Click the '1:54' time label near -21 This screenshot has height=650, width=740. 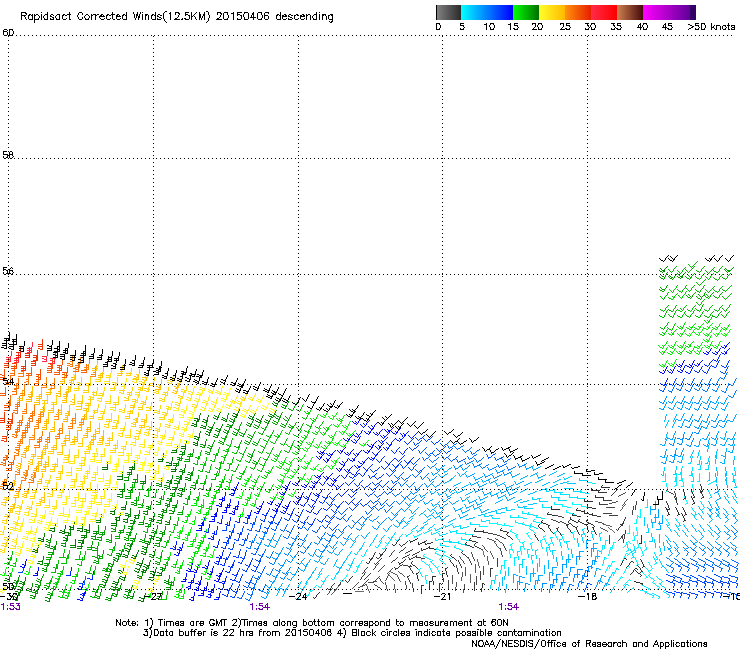pos(508,607)
